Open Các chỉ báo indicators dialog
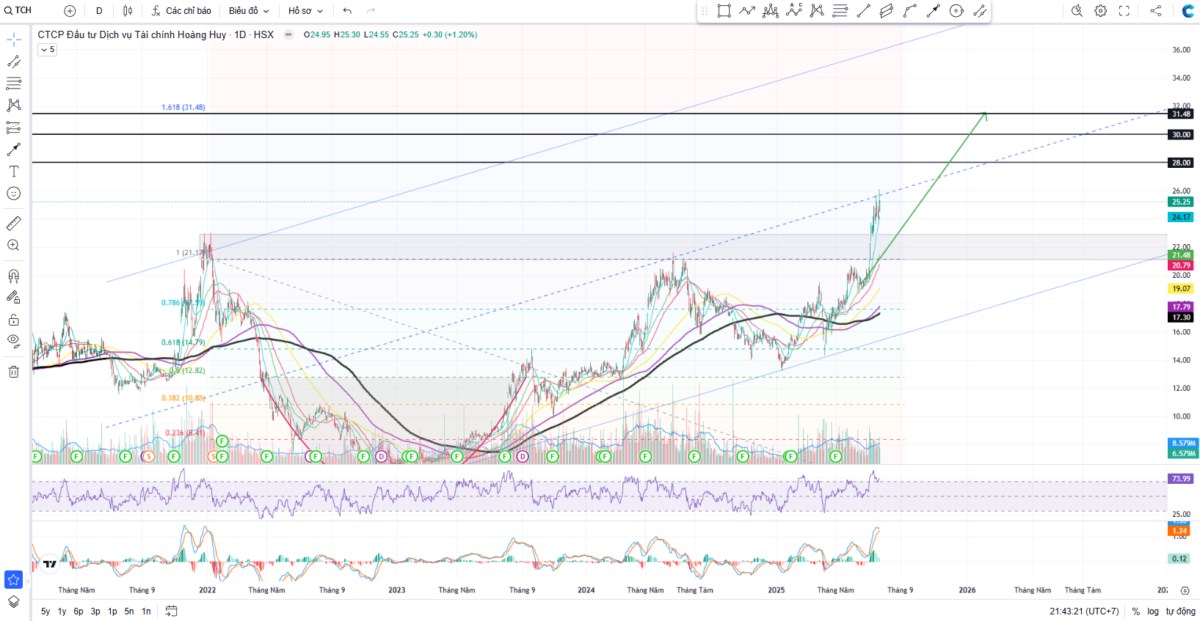1200x621 pixels. (x=181, y=11)
